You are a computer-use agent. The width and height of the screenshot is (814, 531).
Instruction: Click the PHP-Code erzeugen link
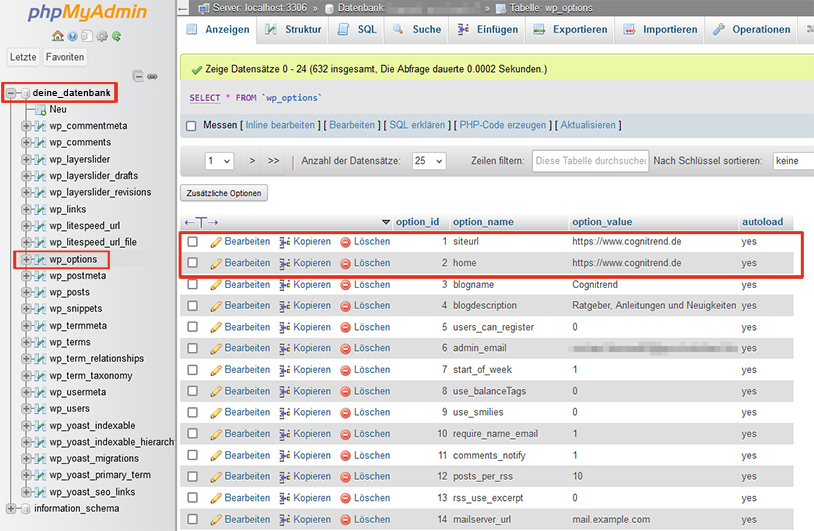click(x=503, y=125)
